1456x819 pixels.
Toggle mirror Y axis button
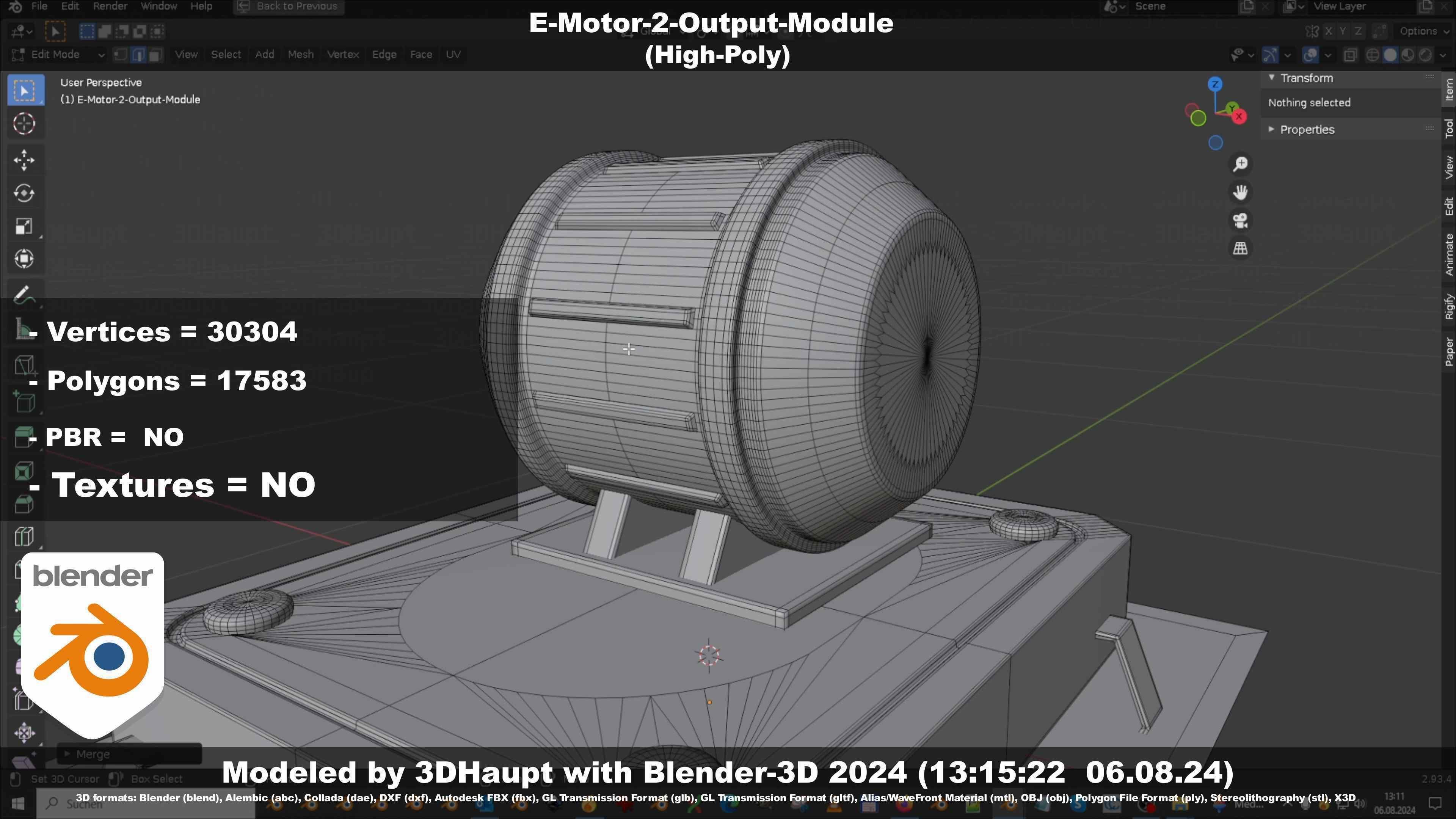click(1343, 31)
